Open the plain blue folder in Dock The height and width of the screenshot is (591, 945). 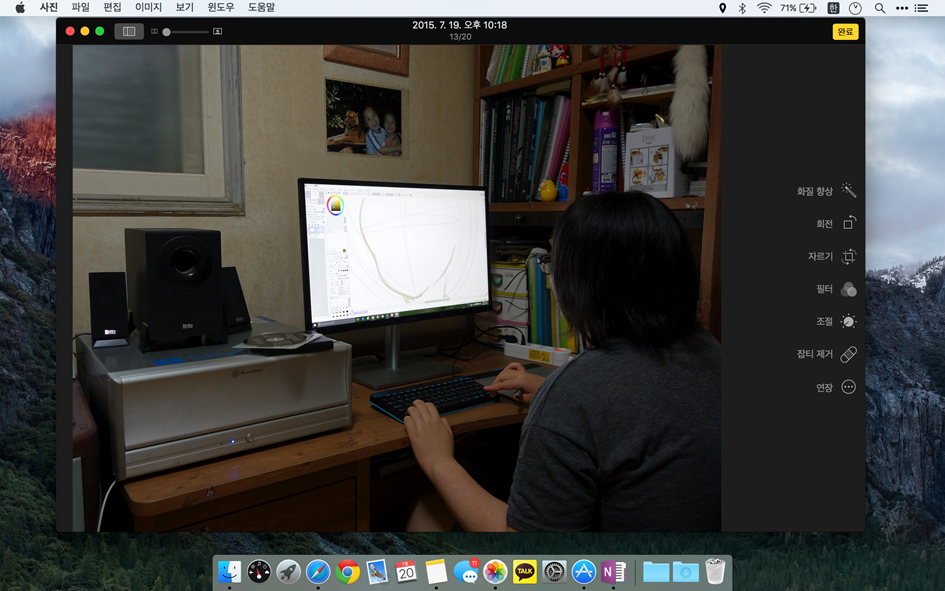point(656,571)
